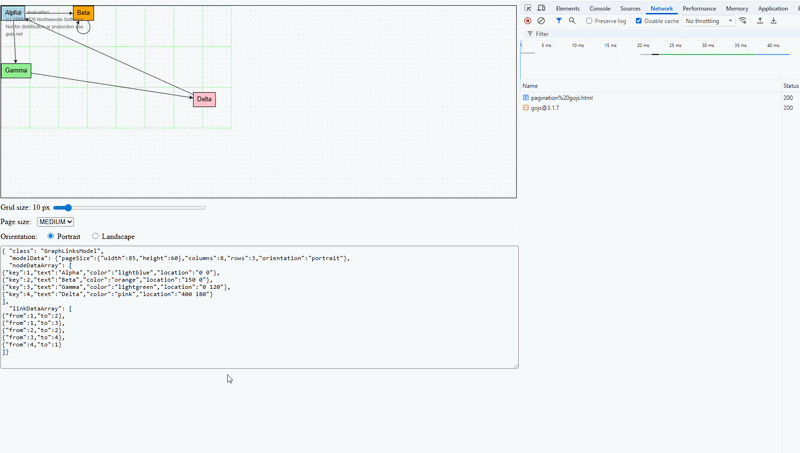Click the pink Delta node
This screenshot has height=453, width=800.
pos(204,99)
